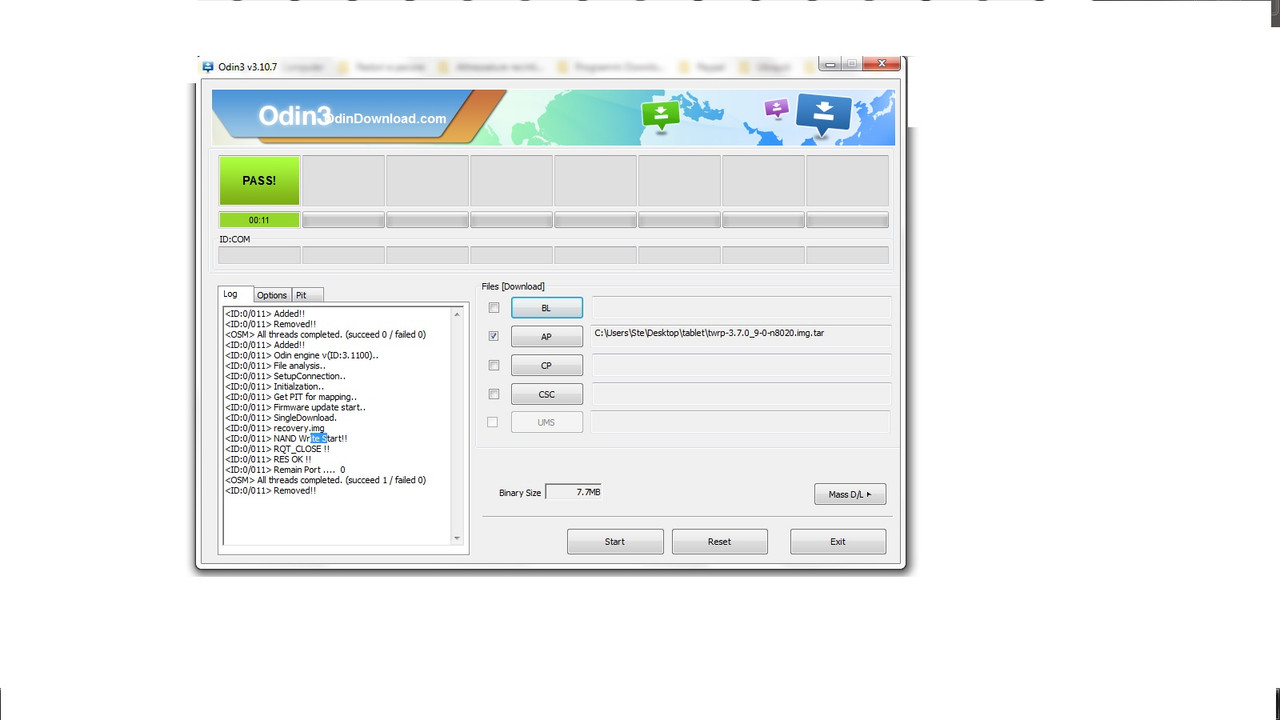Click log line 'File analysis..'
The image size is (1280, 720).
275,366
